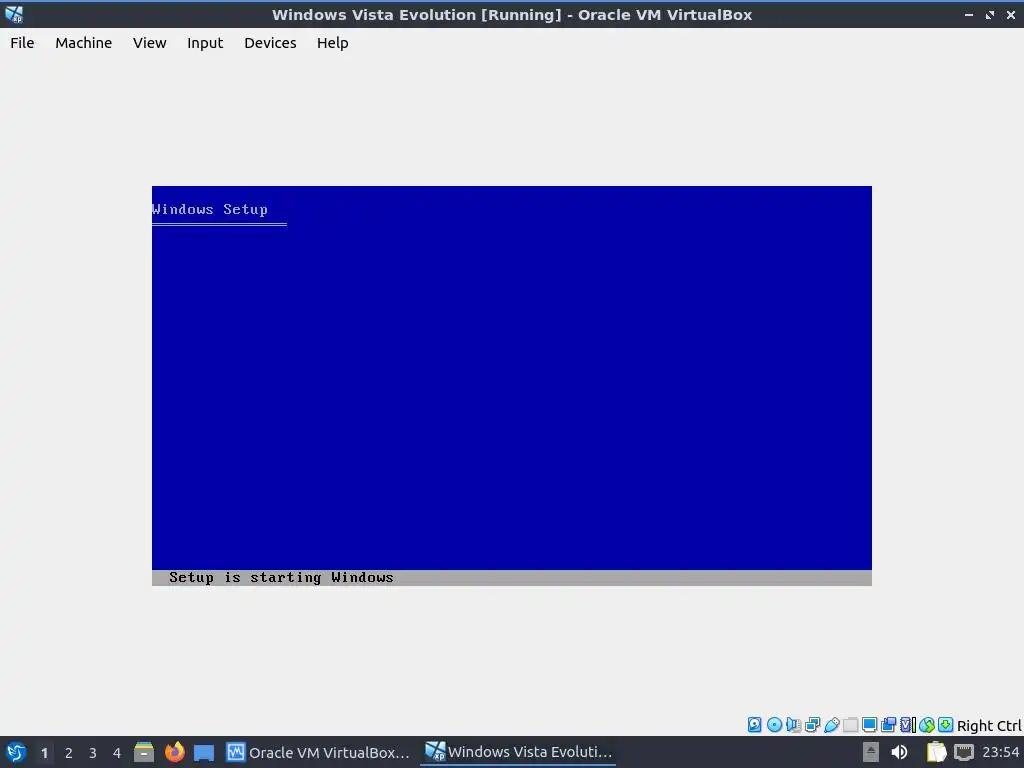
Task: Click the optical disk indicator icon
Action: click(x=774, y=724)
